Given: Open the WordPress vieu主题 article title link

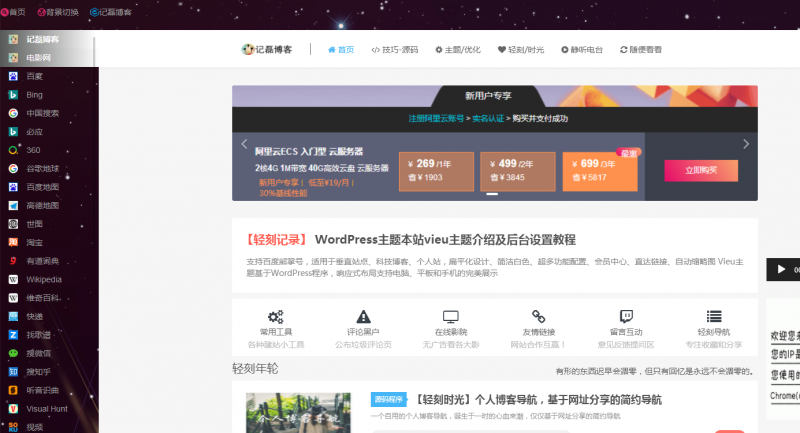Looking at the screenshot, I should pyautogui.click(x=445, y=240).
